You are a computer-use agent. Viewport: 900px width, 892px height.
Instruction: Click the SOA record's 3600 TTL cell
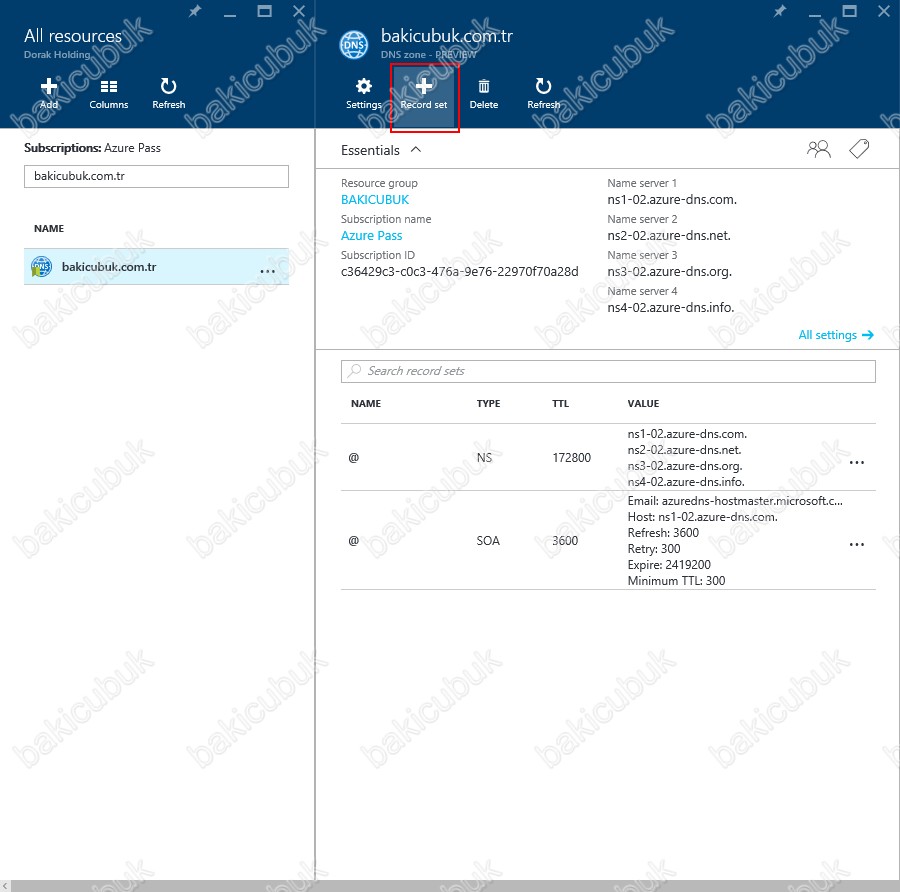[565, 541]
